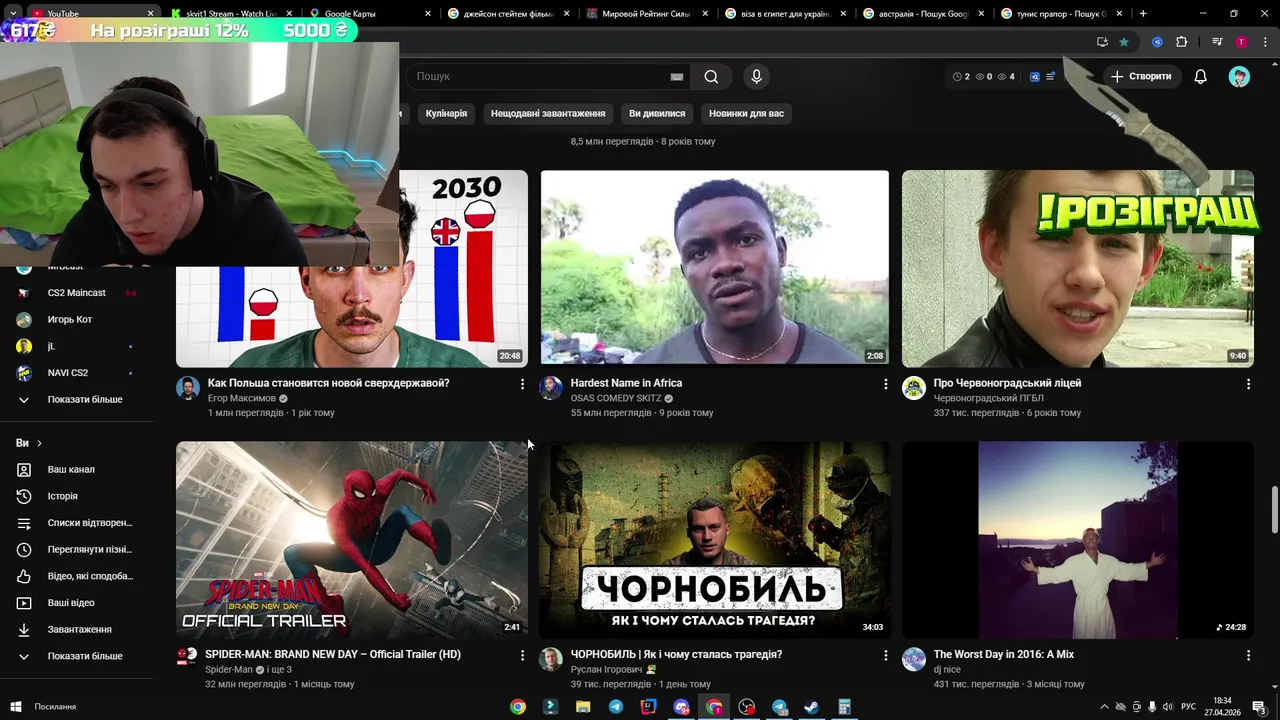1280x720 pixels.
Task: Open the media control icon in Chrome toolbar
Action: pos(1217,42)
